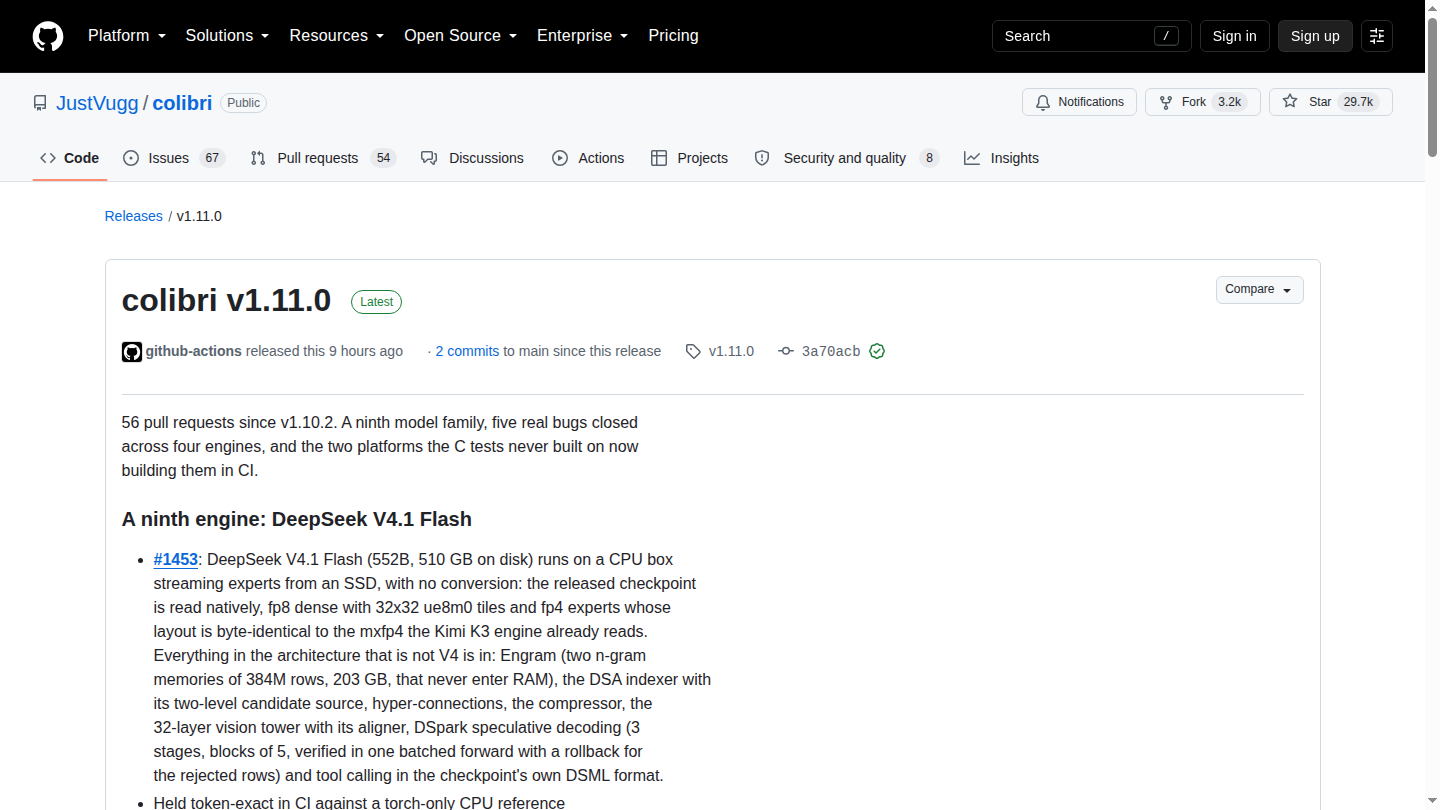Image resolution: width=1440 pixels, height=810 pixels.
Task: Click the Public visibility badge
Action: 243,103
